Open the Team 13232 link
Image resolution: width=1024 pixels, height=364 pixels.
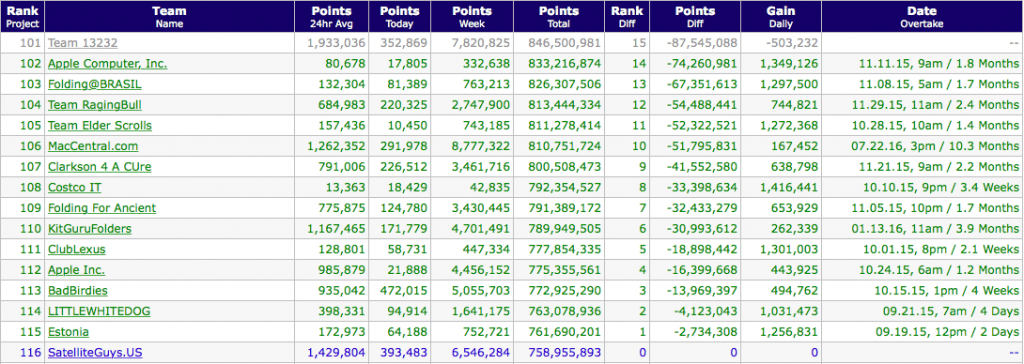pos(82,43)
